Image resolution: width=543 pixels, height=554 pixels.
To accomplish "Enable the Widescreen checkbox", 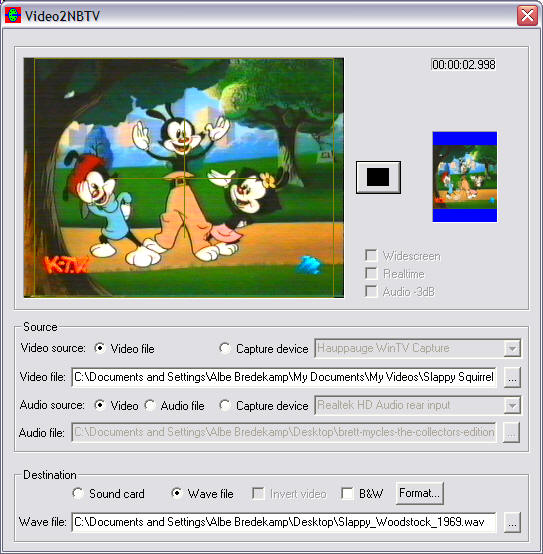I will 371,255.
